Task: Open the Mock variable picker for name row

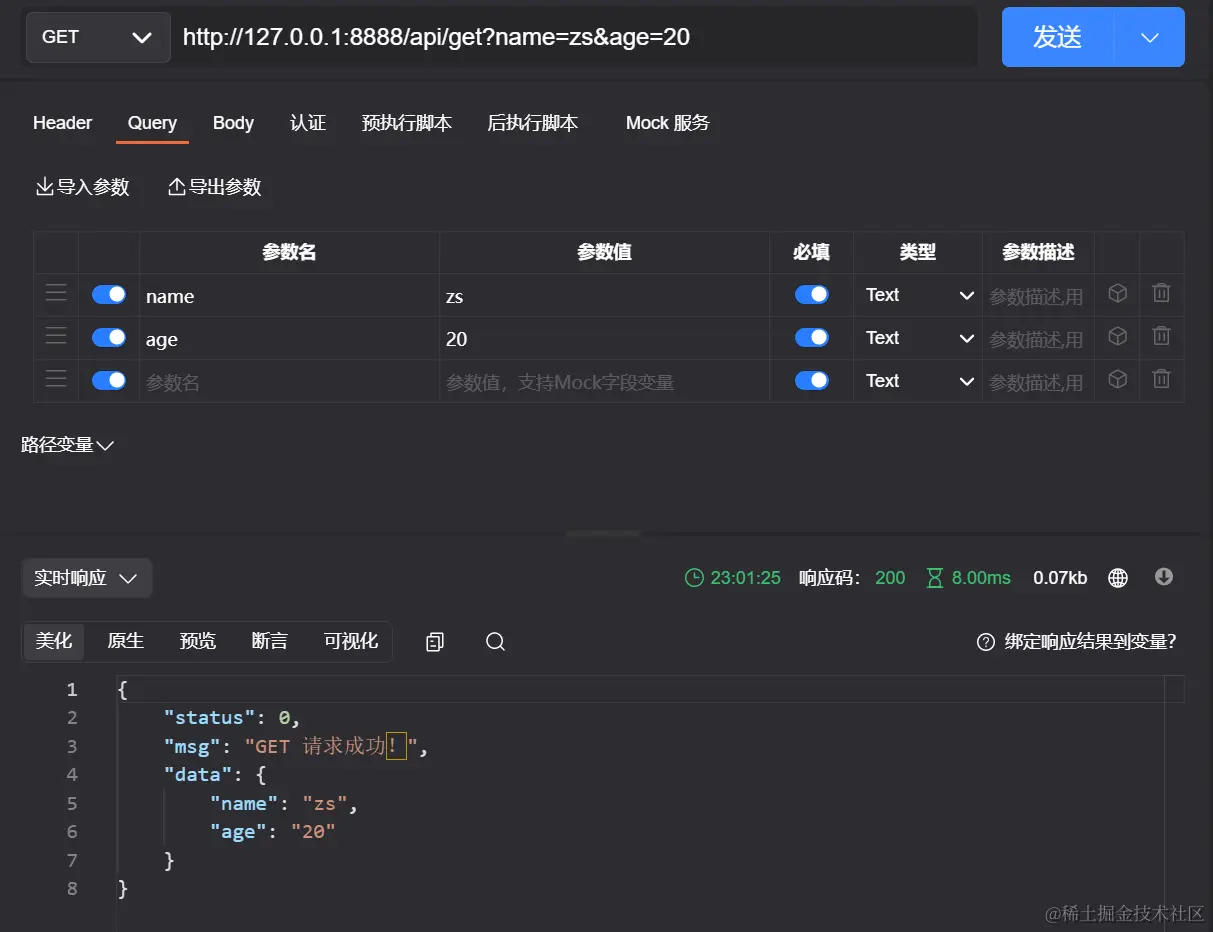Action: 1117,293
